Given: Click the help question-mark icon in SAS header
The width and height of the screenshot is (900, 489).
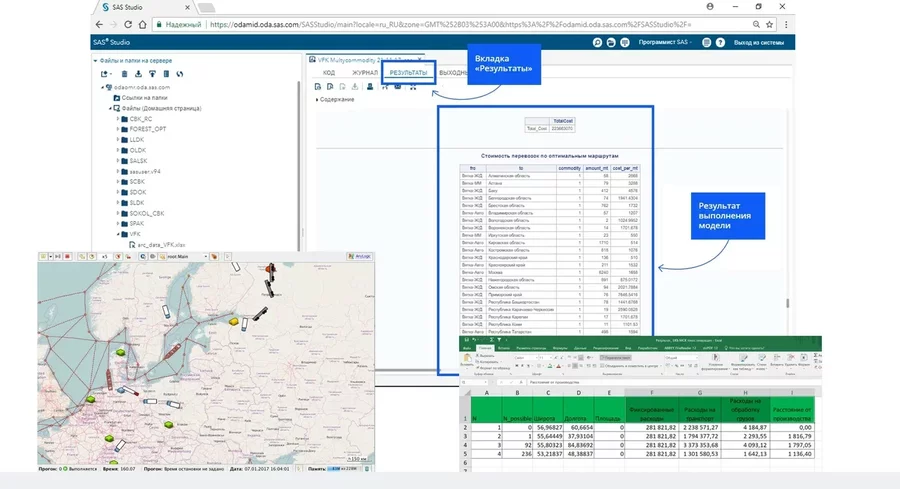Looking at the screenshot, I should pyautogui.click(x=720, y=42).
